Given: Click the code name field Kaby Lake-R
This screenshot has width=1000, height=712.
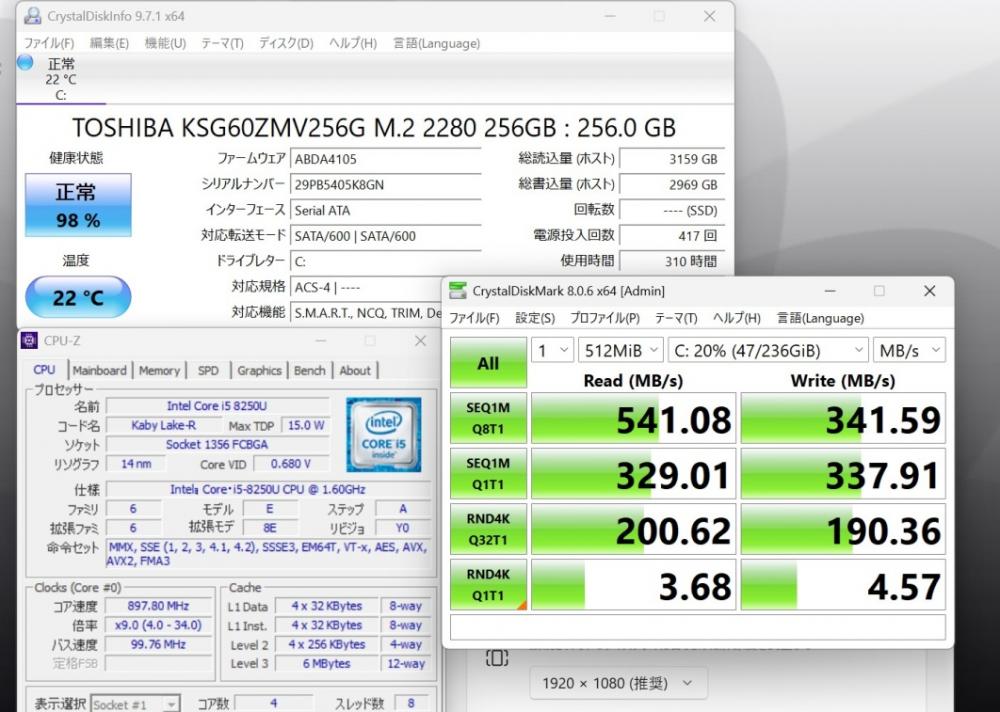Looking at the screenshot, I should pyautogui.click(x=163, y=425).
